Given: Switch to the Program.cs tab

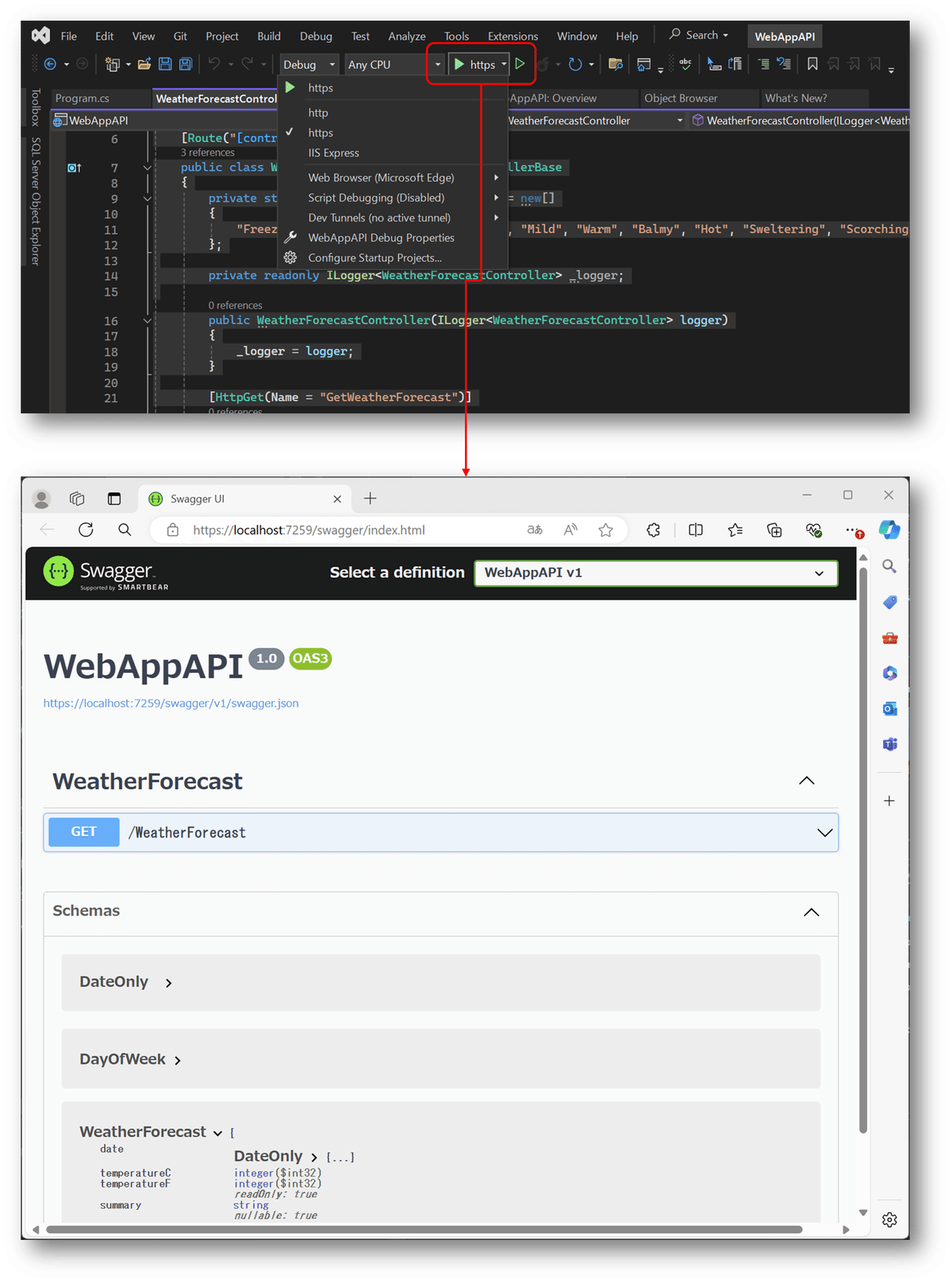Looking at the screenshot, I should tap(83, 98).
